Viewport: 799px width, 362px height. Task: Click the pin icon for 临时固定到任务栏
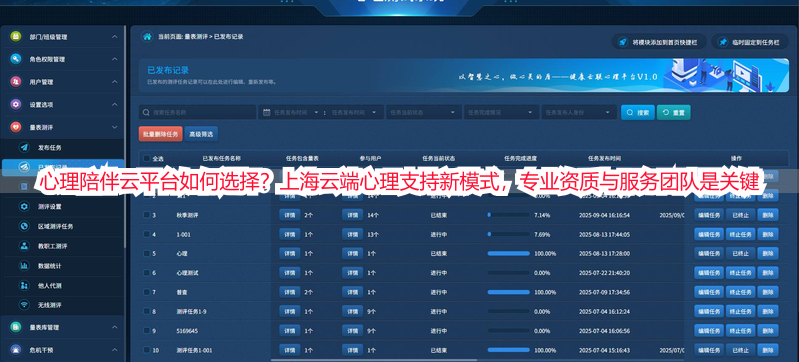point(723,43)
